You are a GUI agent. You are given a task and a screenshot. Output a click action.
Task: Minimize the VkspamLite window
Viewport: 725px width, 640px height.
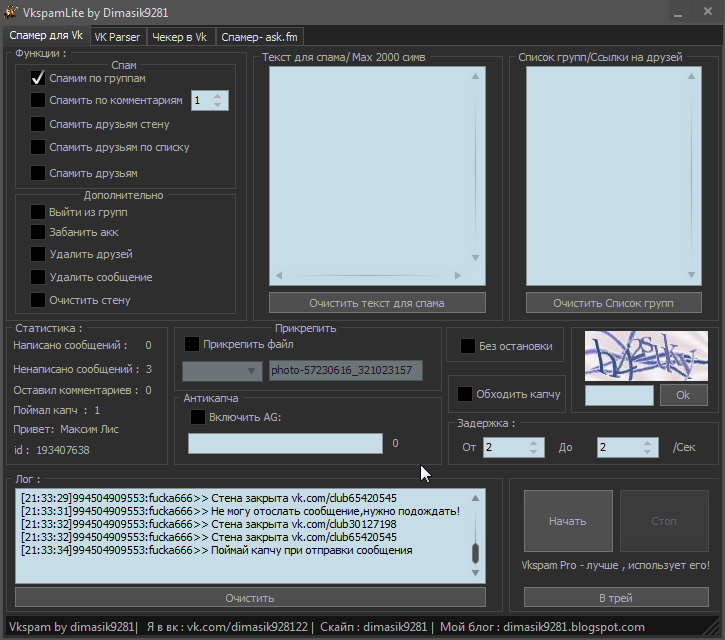pyautogui.click(x=678, y=12)
